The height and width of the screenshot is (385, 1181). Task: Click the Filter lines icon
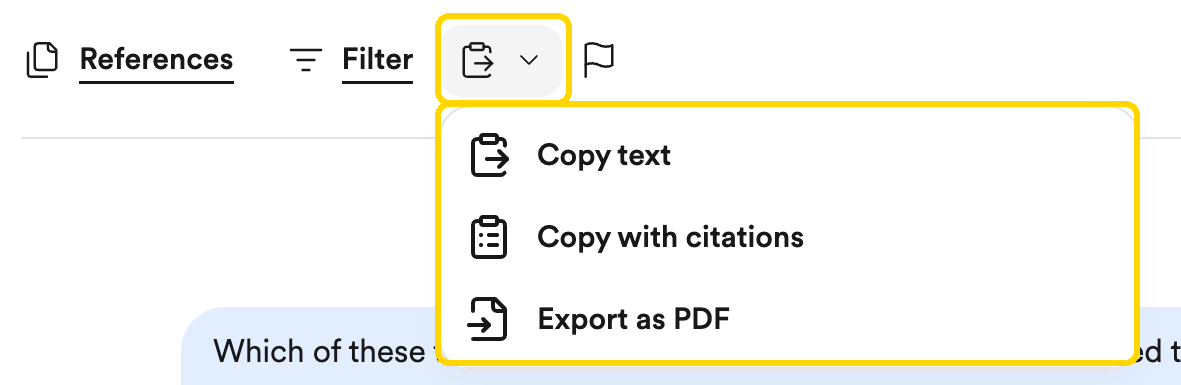click(x=306, y=60)
